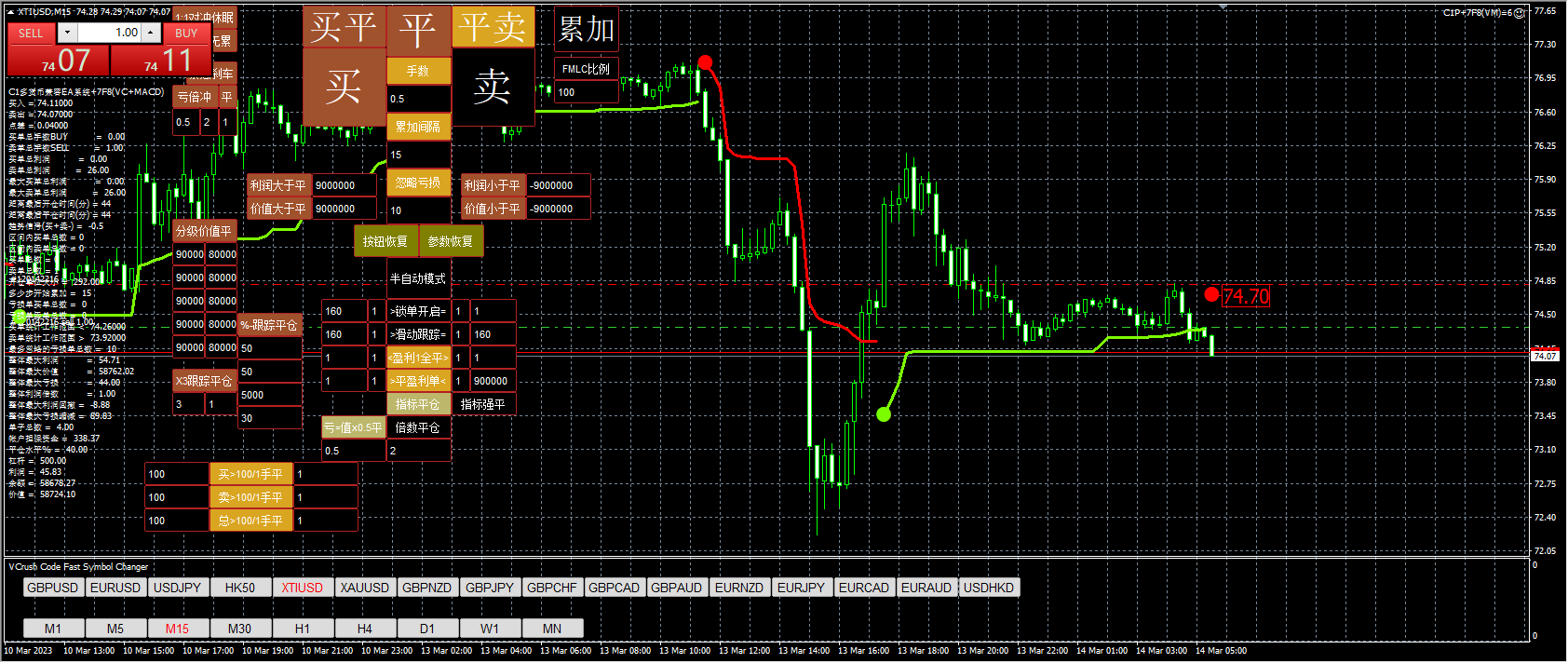
Task: Click the %-跟踪平仓 button
Action: pos(269,325)
